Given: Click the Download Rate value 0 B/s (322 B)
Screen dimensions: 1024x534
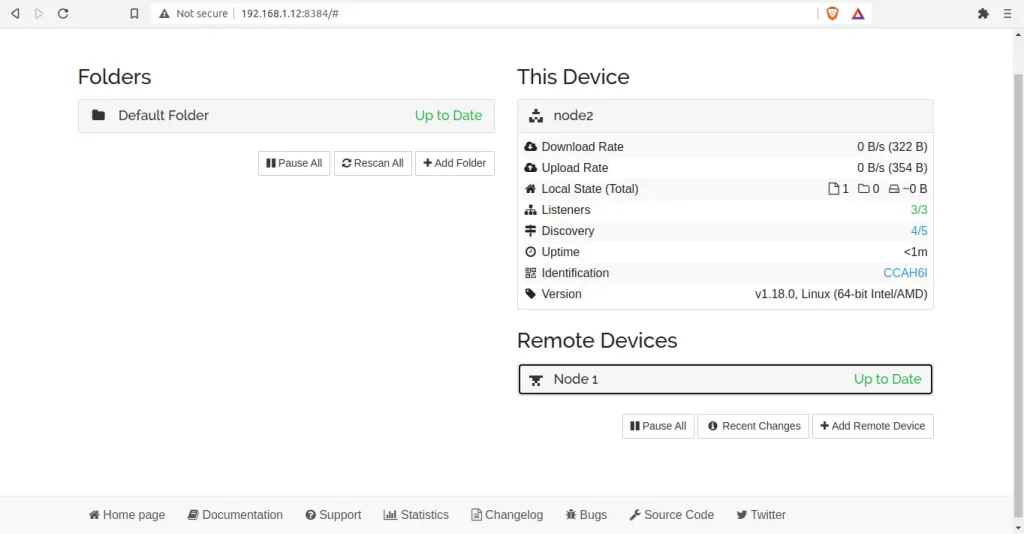Looking at the screenshot, I should pos(892,147).
